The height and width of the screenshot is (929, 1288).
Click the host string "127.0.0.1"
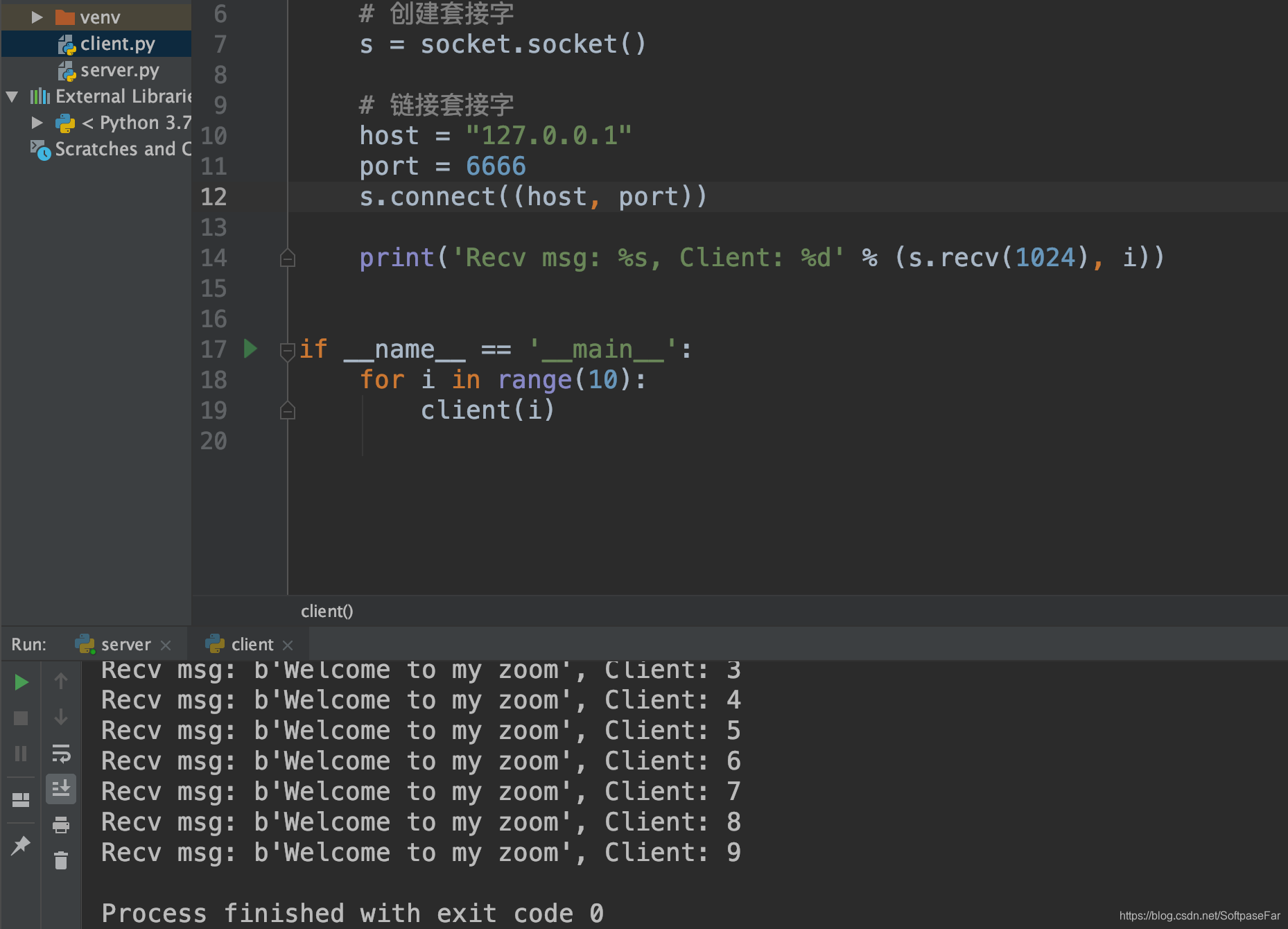coord(548,136)
